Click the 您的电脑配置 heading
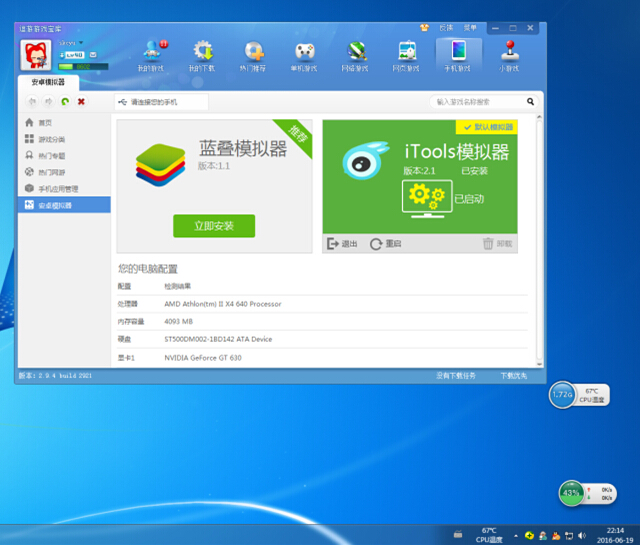Image resolution: width=640 pixels, height=545 pixels. pyautogui.click(x=148, y=269)
